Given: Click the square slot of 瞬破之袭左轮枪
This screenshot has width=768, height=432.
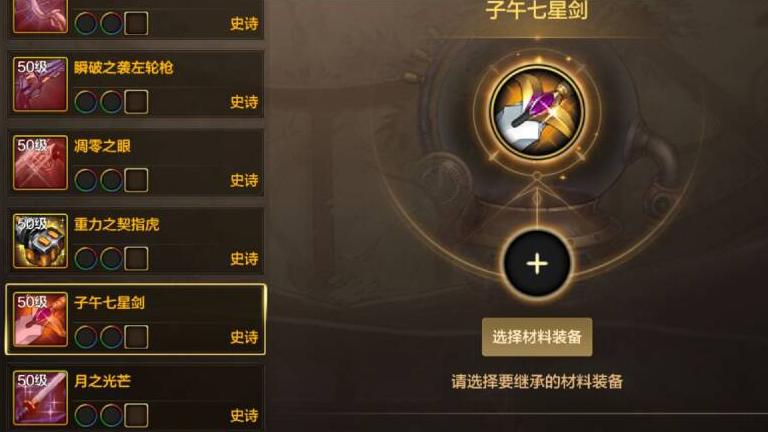Looking at the screenshot, I should click(136, 102).
